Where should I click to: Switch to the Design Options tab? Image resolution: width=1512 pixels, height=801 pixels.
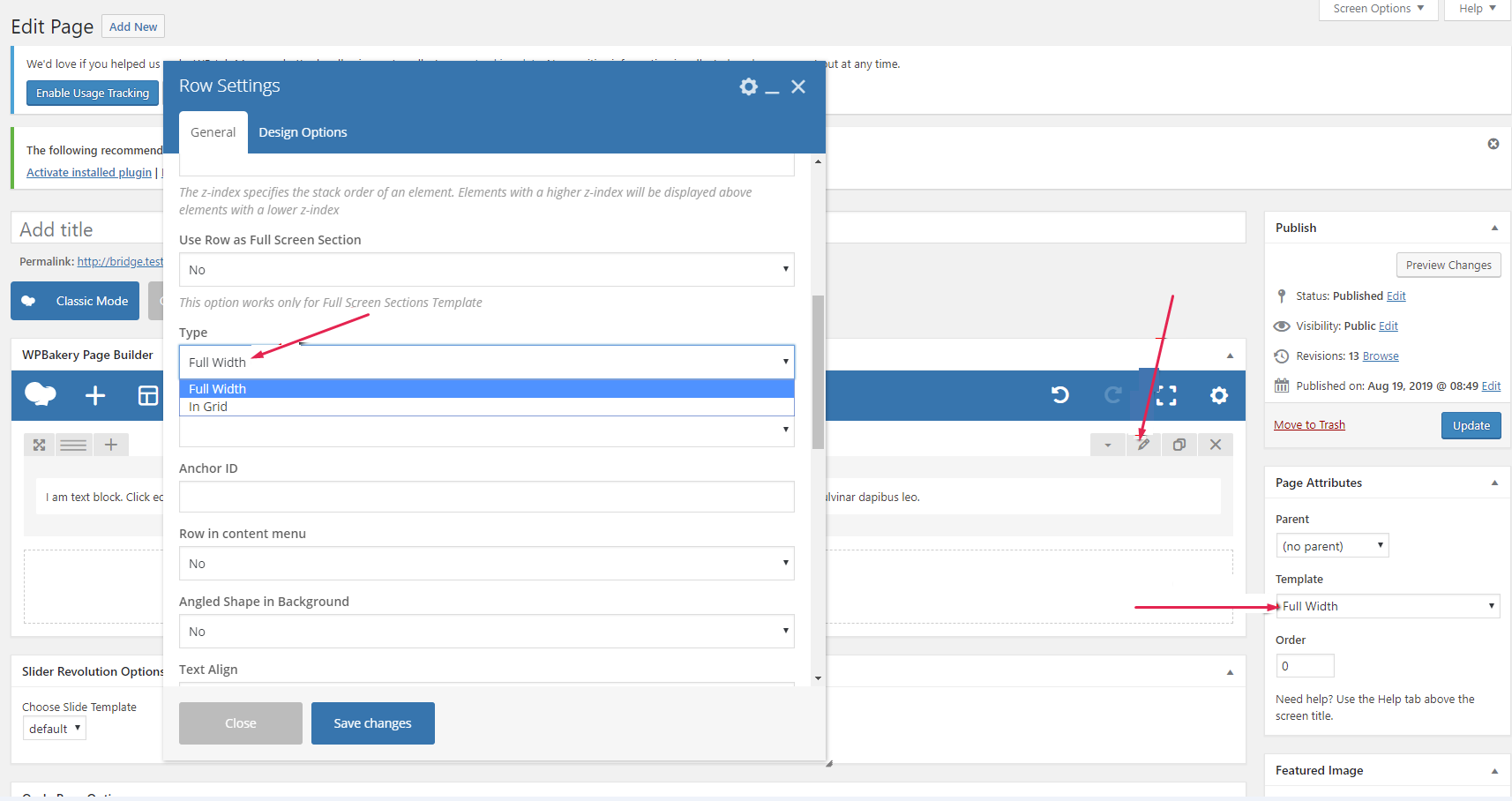[x=303, y=132]
